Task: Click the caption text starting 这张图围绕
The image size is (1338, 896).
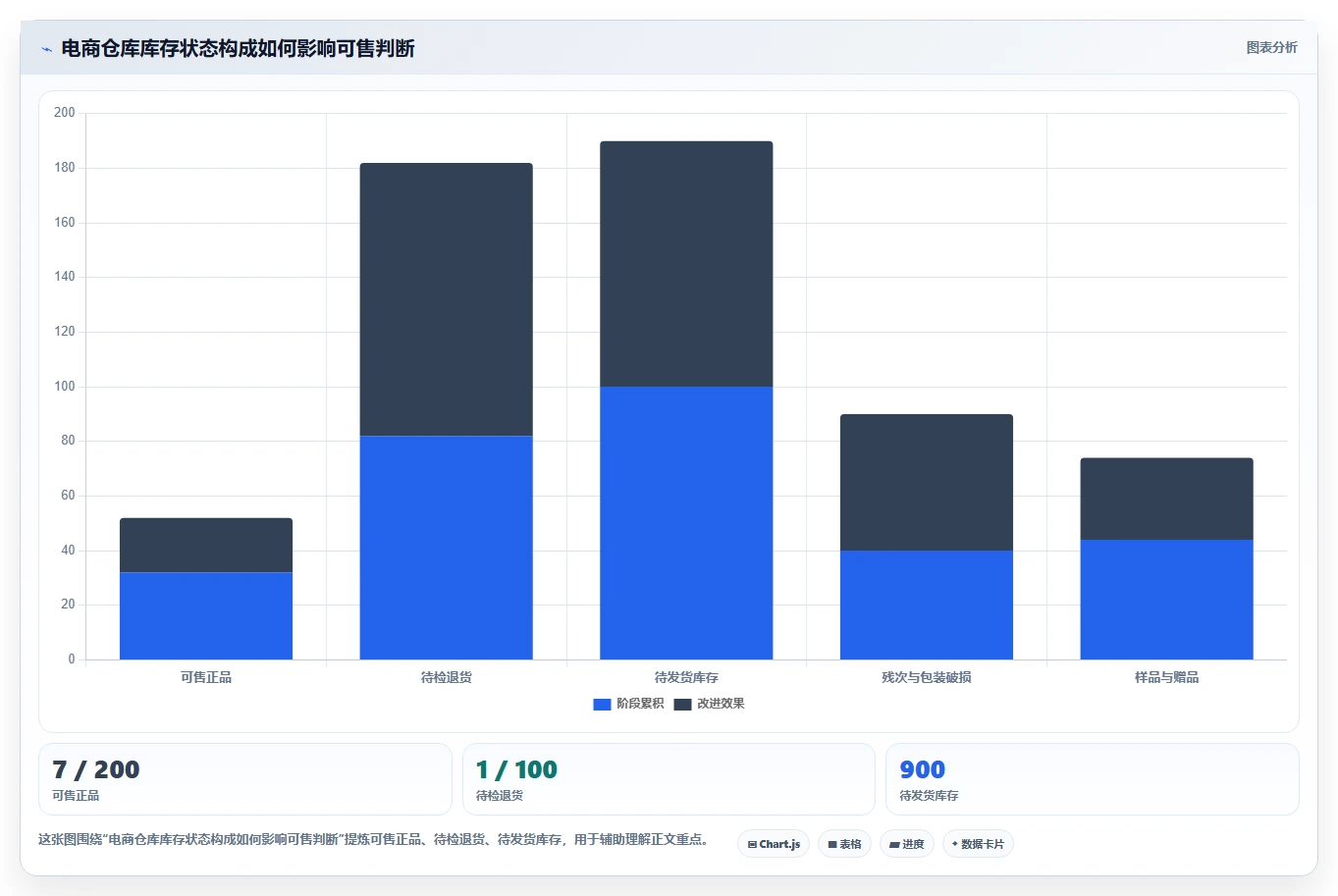Action: point(374,839)
